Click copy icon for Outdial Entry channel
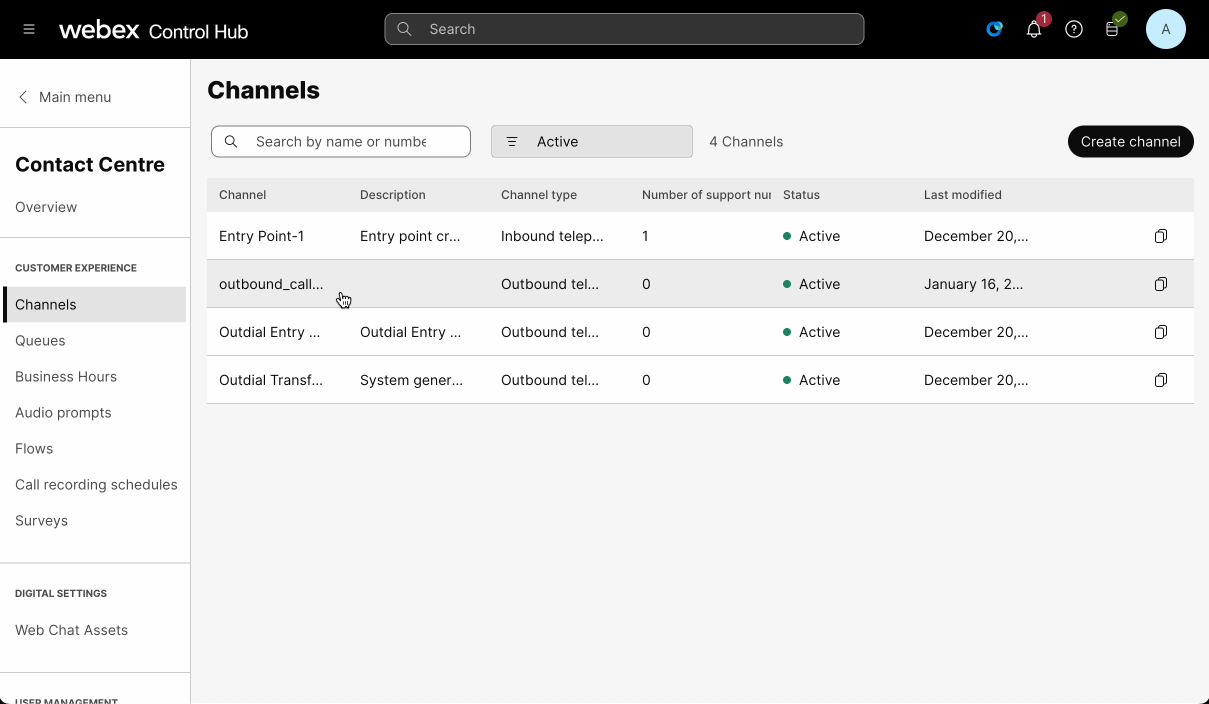 [1160, 332]
